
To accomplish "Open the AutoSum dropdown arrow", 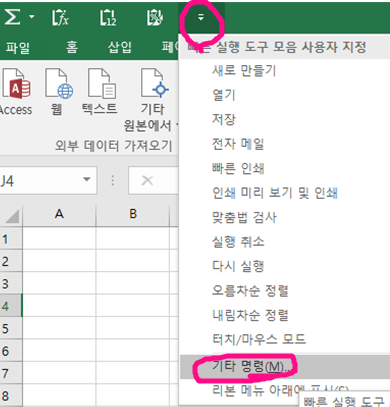I will pos(32,16).
